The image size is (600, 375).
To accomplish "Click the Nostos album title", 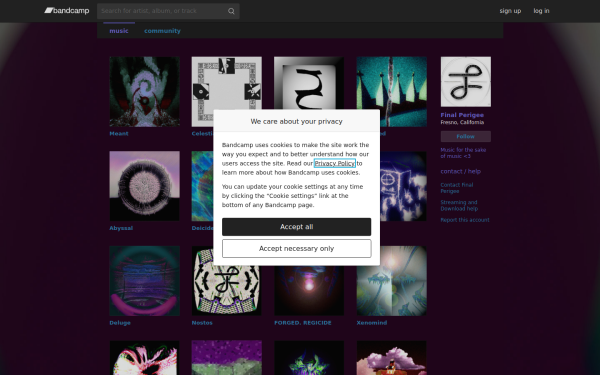I will [202, 323].
